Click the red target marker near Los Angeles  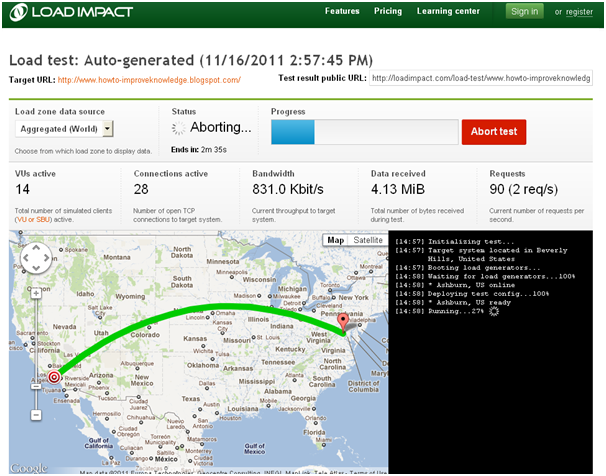[54, 377]
